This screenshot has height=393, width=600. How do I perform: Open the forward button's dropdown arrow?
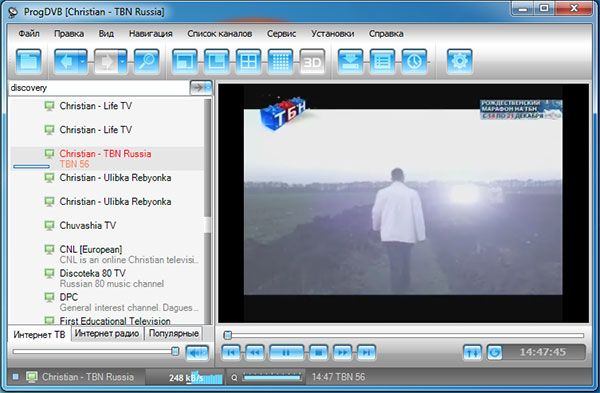pos(123,62)
